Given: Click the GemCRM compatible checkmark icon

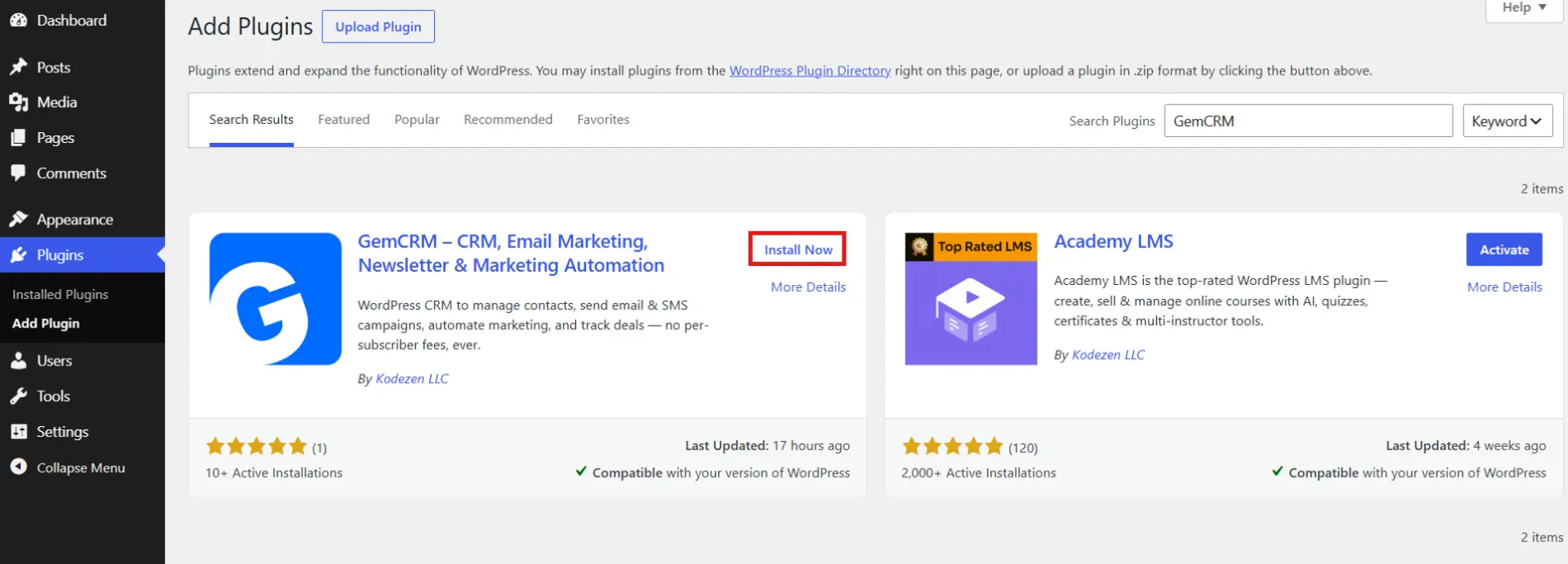Looking at the screenshot, I should pyautogui.click(x=581, y=472).
